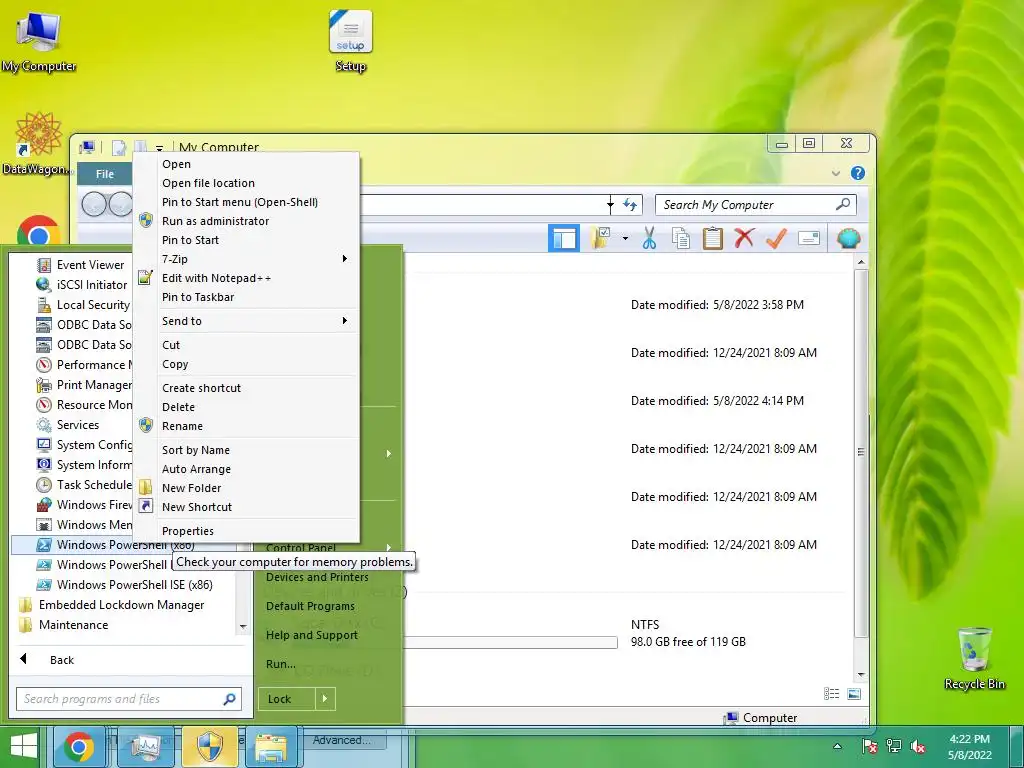Switch to details view icon in status bar
This screenshot has height=768, width=1024.
point(831,694)
